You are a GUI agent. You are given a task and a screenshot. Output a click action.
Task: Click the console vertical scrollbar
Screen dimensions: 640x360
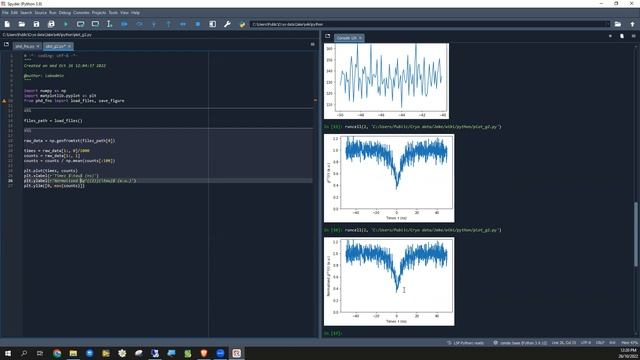(636, 234)
